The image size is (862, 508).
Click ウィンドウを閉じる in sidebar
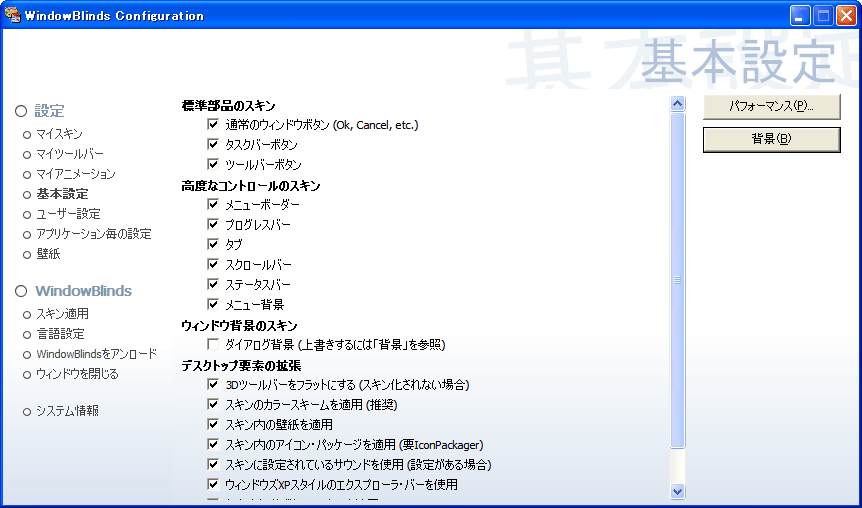(x=78, y=374)
